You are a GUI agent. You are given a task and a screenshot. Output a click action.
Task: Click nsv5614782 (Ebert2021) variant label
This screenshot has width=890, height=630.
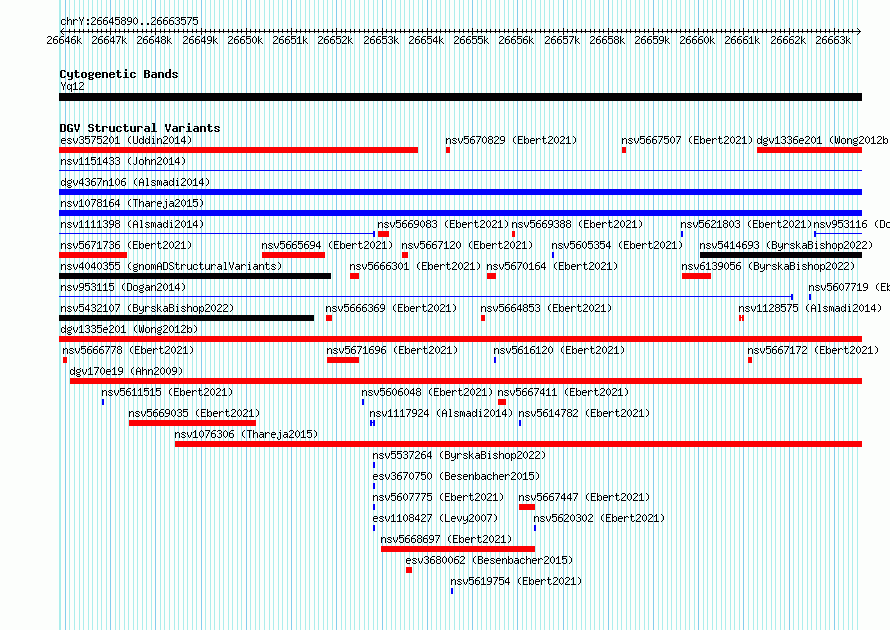(584, 413)
